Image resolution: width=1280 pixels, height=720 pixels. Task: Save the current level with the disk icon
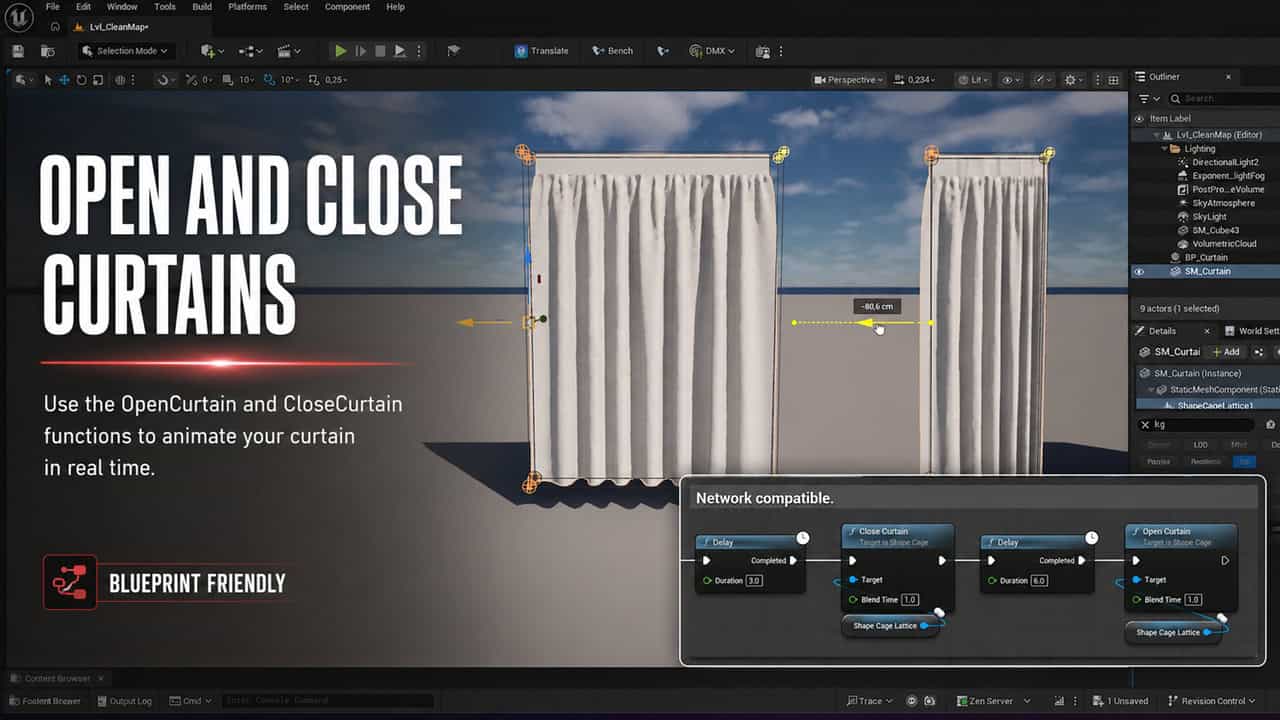click(x=17, y=51)
